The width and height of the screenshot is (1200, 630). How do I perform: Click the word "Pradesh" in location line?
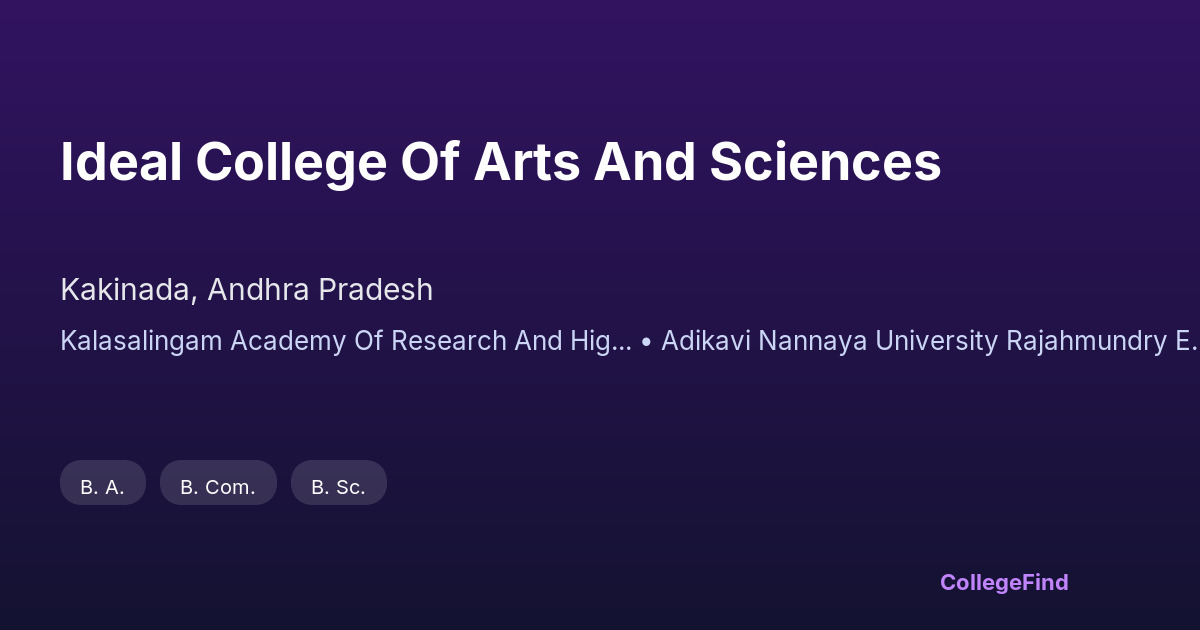coord(376,290)
